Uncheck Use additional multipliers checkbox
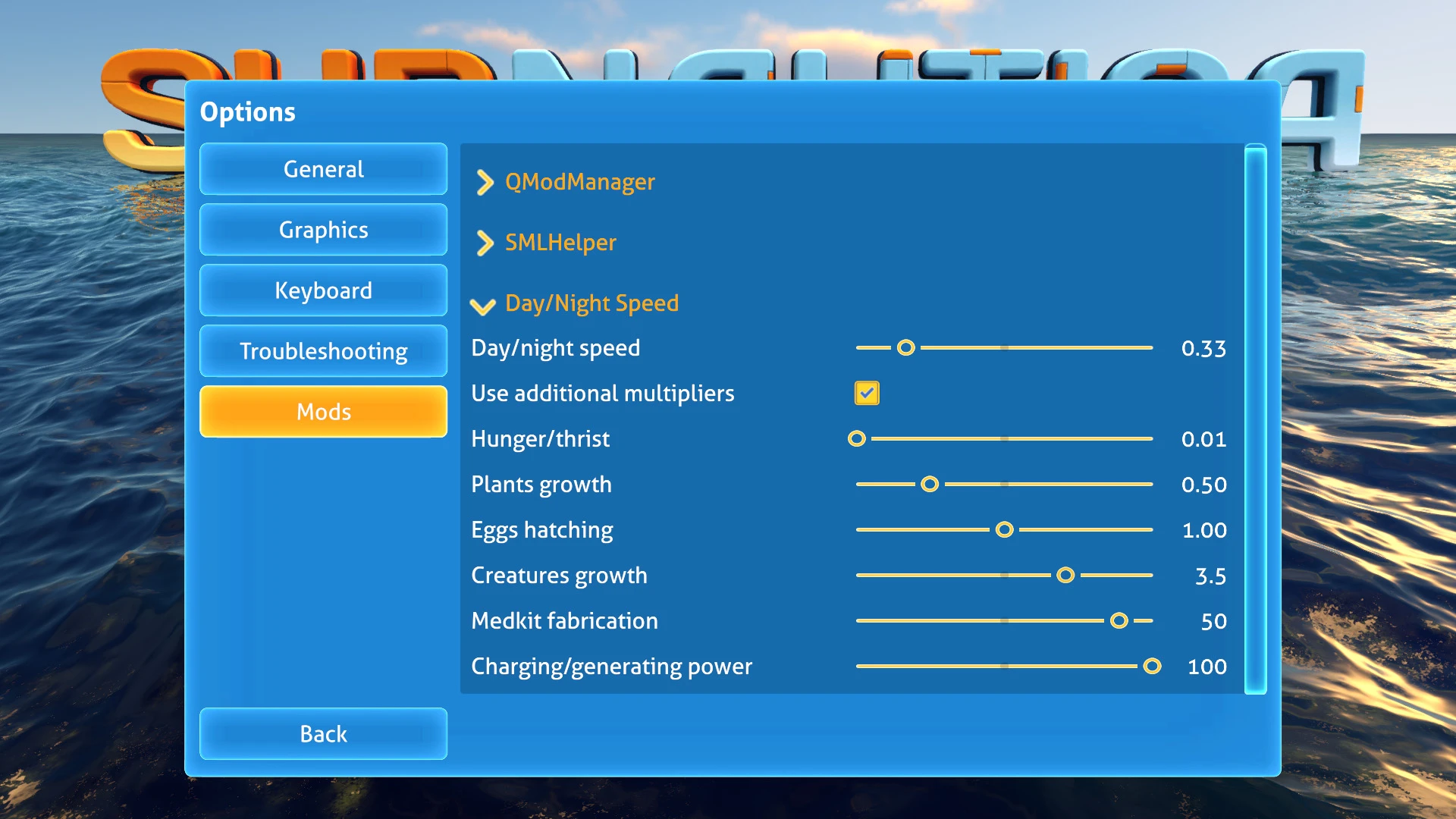The width and height of the screenshot is (1456, 819). point(867,393)
